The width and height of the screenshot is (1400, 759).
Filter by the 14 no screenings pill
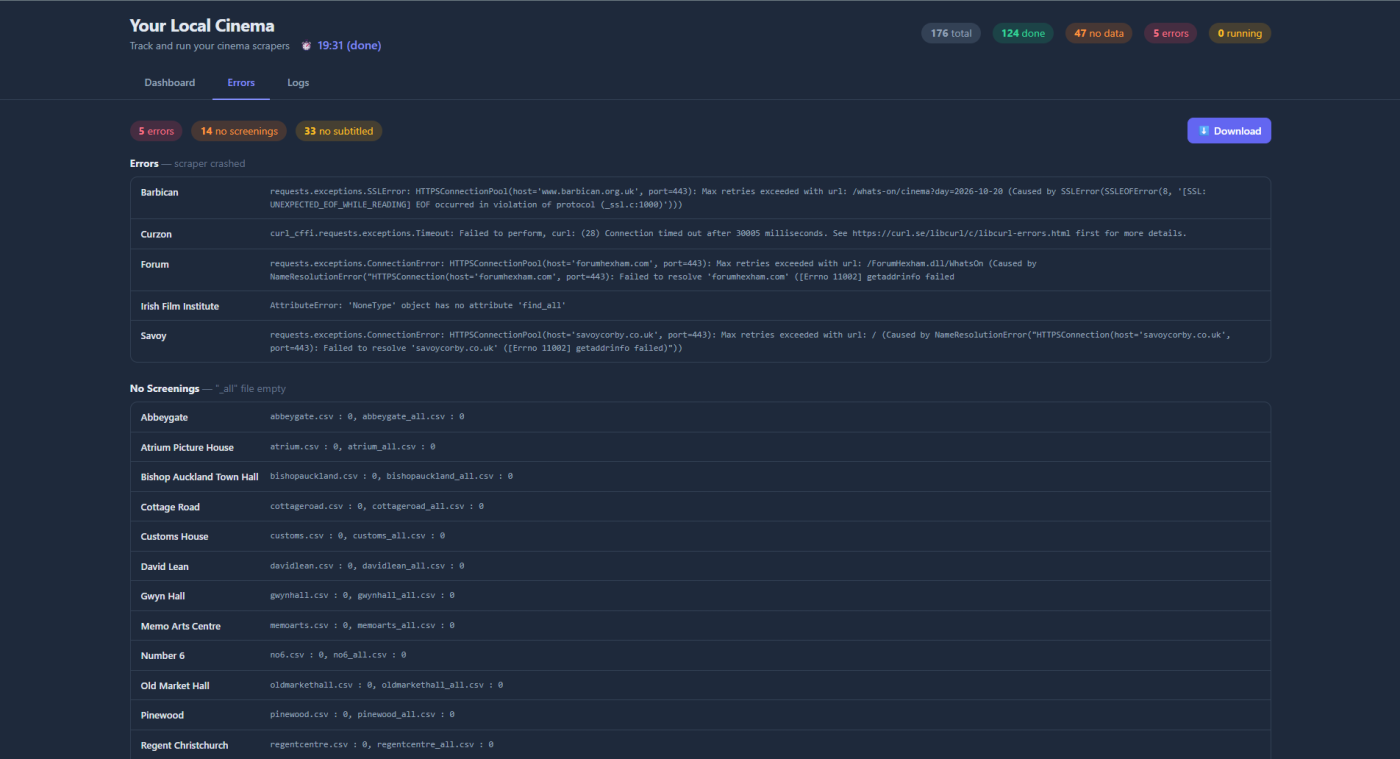[239, 131]
